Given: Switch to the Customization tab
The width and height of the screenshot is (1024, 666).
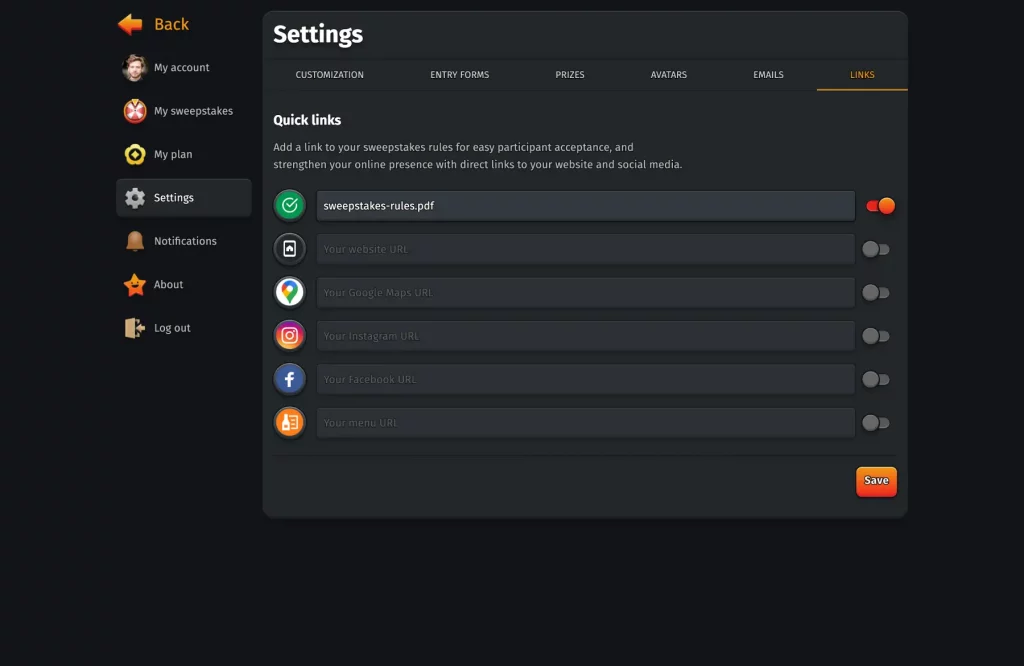Looking at the screenshot, I should pyautogui.click(x=329, y=75).
